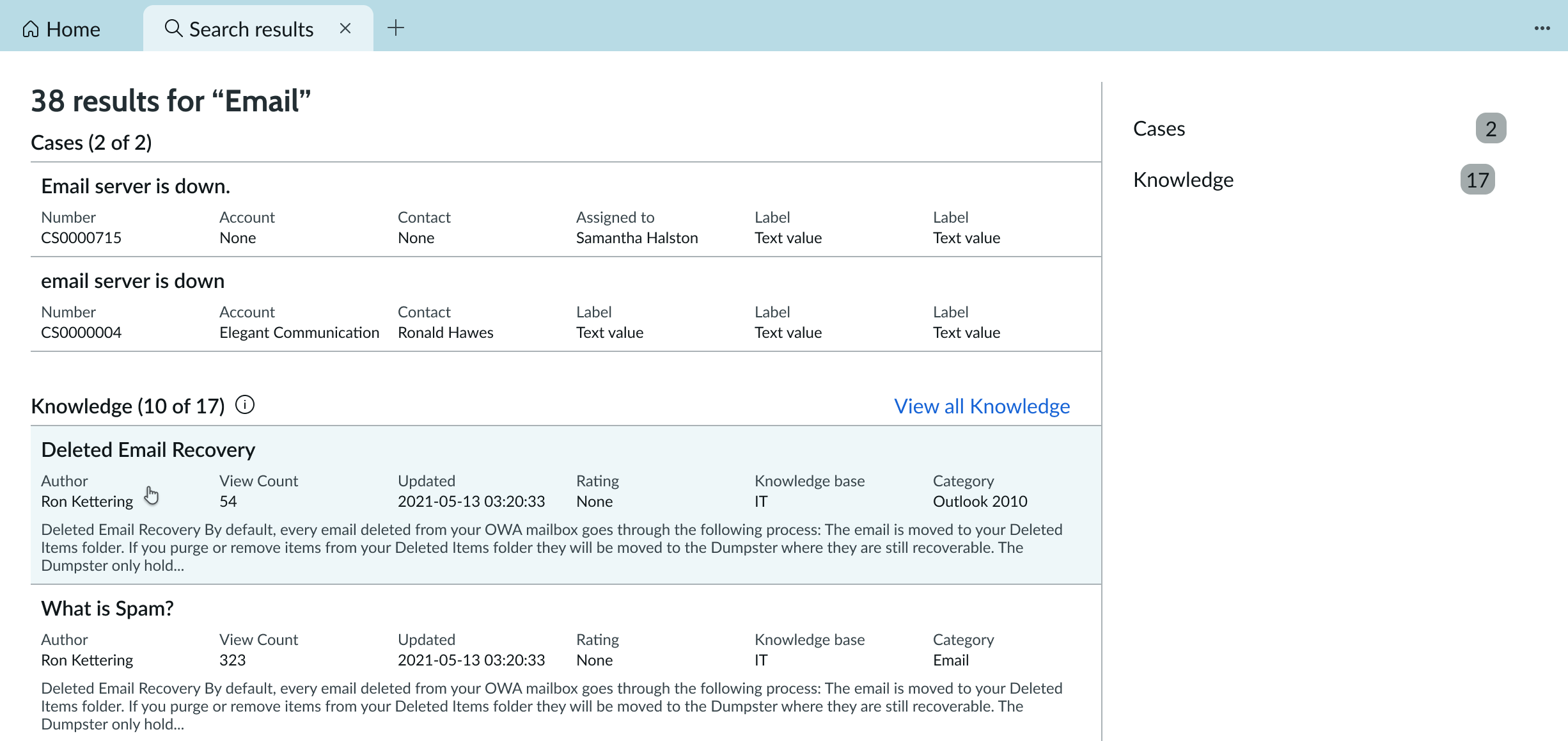Click the Home house icon
Screen dimensions: 1568x741
[31, 29]
